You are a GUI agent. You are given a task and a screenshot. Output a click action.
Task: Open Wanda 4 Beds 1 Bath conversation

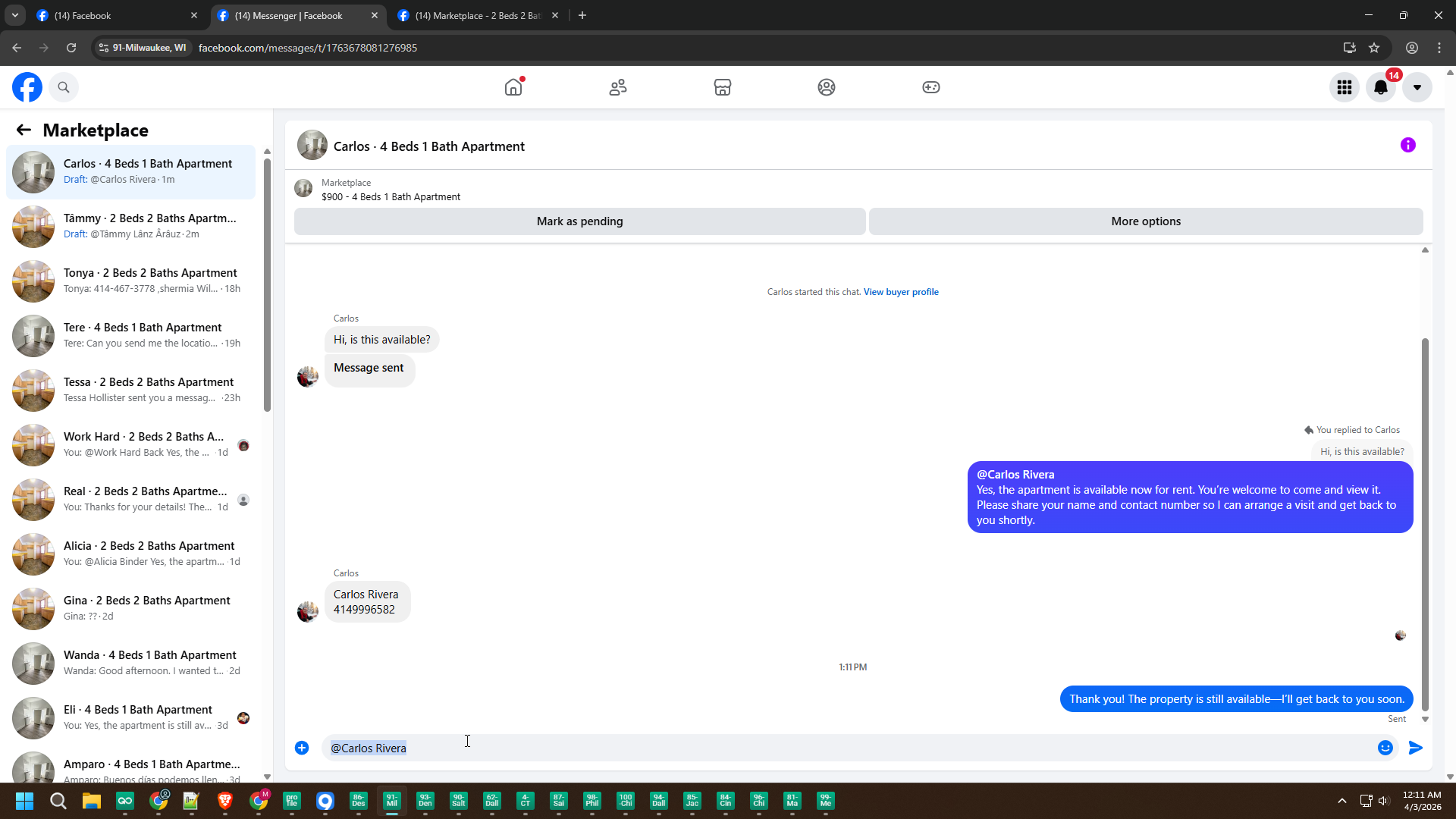point(130,663)
